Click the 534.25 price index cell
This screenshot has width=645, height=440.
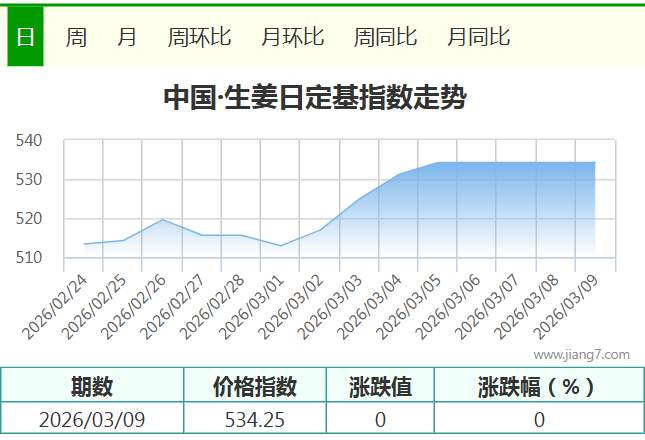pyautogui.click(x=255, y=419)
